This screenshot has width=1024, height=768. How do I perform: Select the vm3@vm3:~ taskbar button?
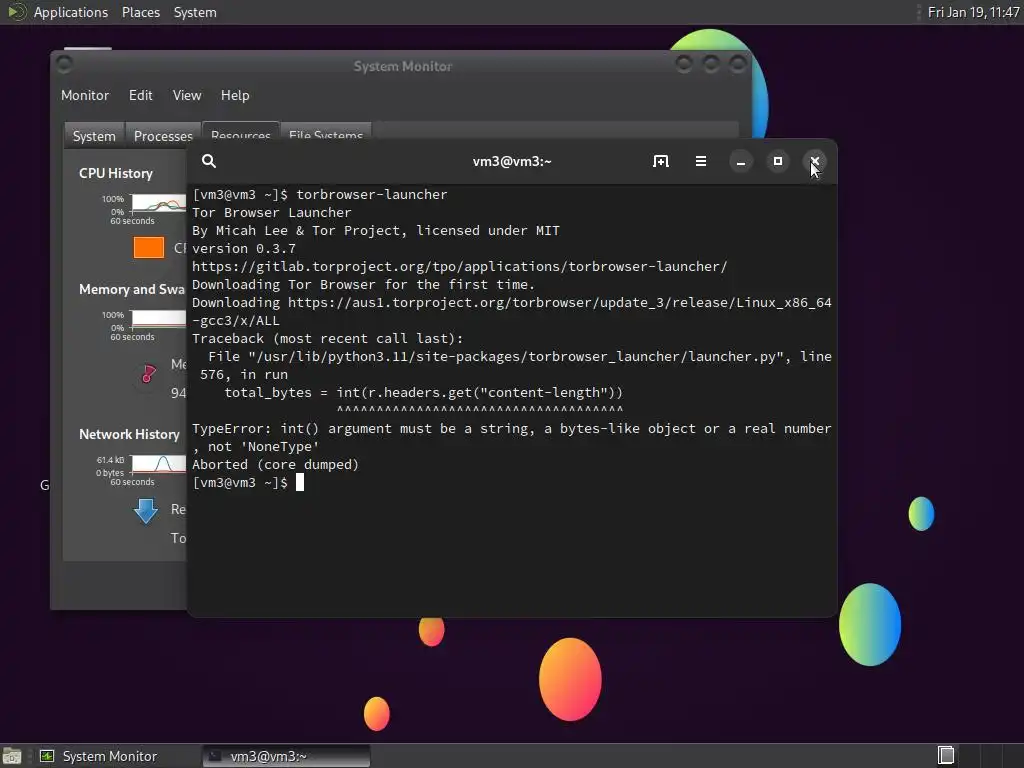click(x=286, y=756)
